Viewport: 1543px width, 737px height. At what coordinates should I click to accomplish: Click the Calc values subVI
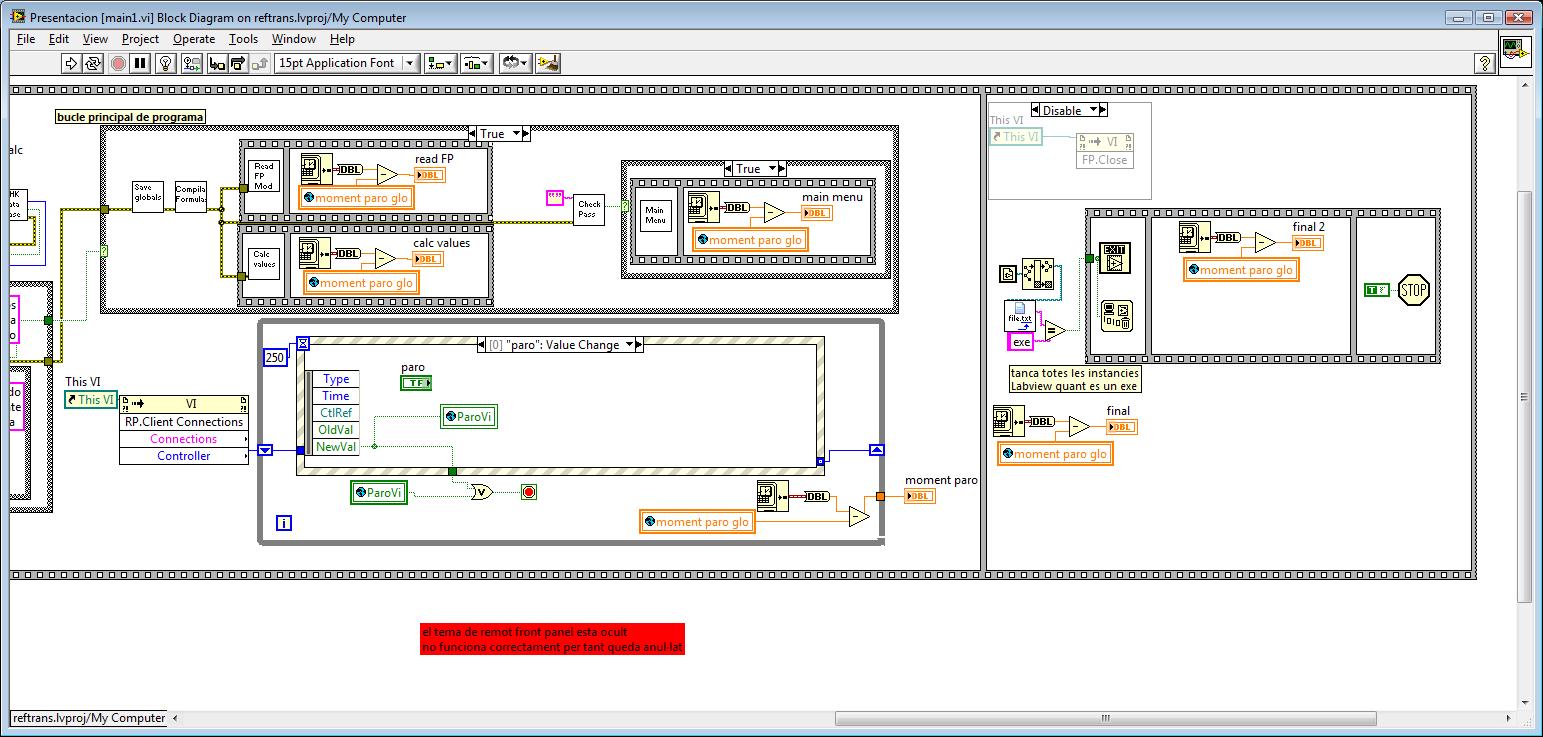click(x=264, y=263)
